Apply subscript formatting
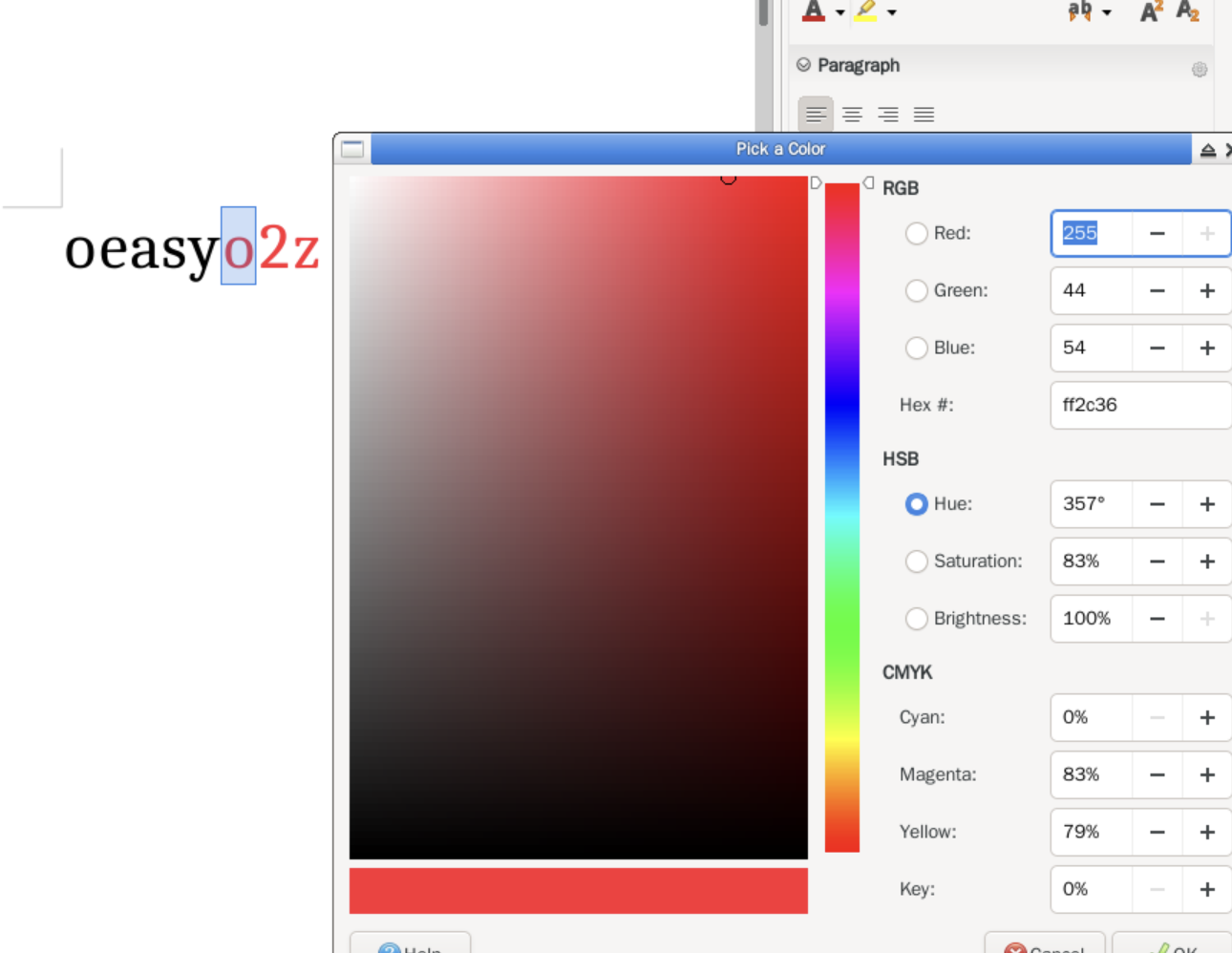This screenshot has width=1232, height=953. tap(1187, 11)
